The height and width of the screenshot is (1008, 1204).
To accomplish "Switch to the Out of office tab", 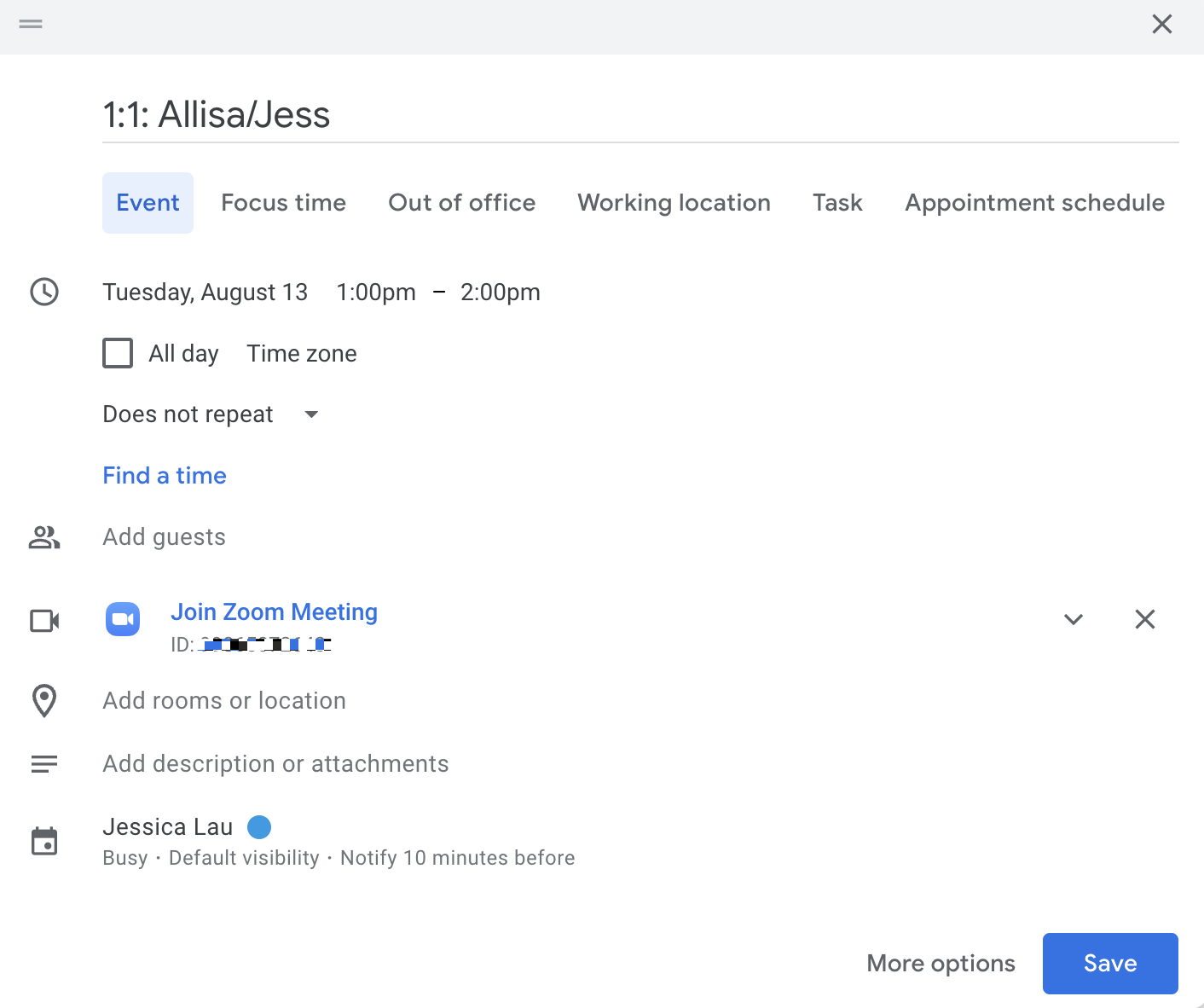I will click(x=461, y=203).
